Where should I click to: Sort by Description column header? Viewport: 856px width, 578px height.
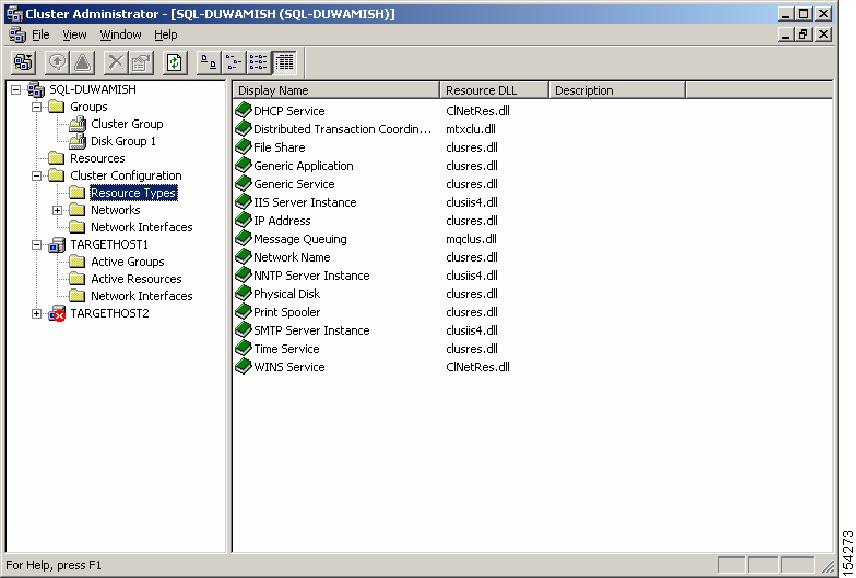pyautogui.click(x=617, y=91)
